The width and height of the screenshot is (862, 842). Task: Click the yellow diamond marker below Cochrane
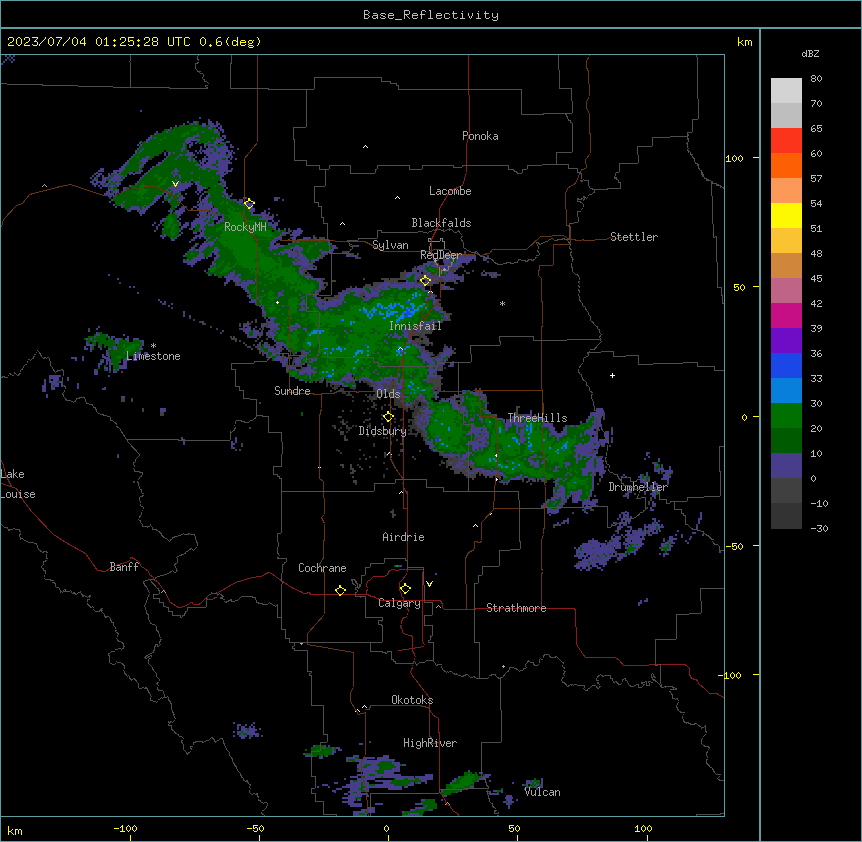point(340,590)
